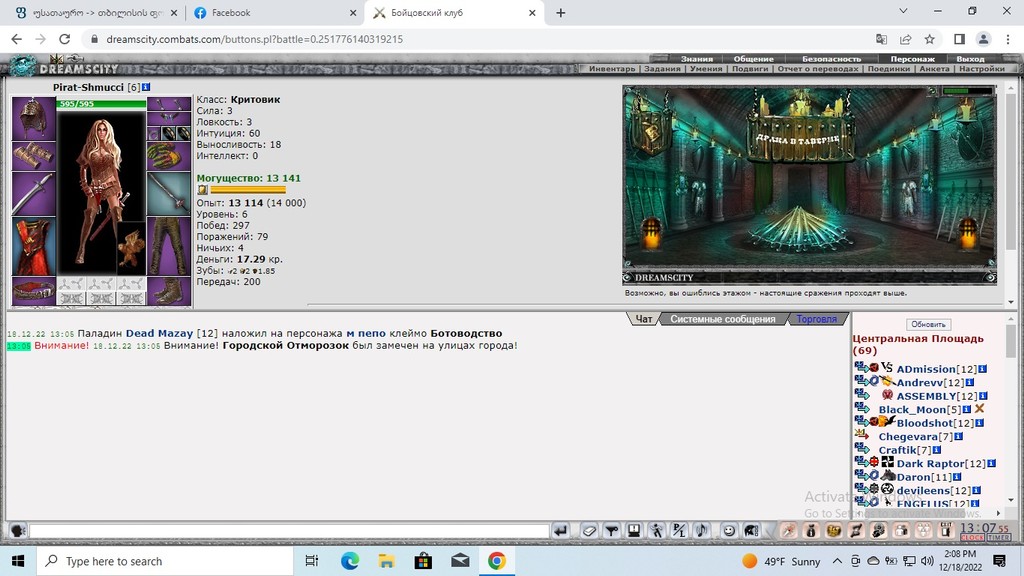Switch to Системные сообщения tab
Image resolution: width=1024 pixels, height=576 pixels.
722,319
